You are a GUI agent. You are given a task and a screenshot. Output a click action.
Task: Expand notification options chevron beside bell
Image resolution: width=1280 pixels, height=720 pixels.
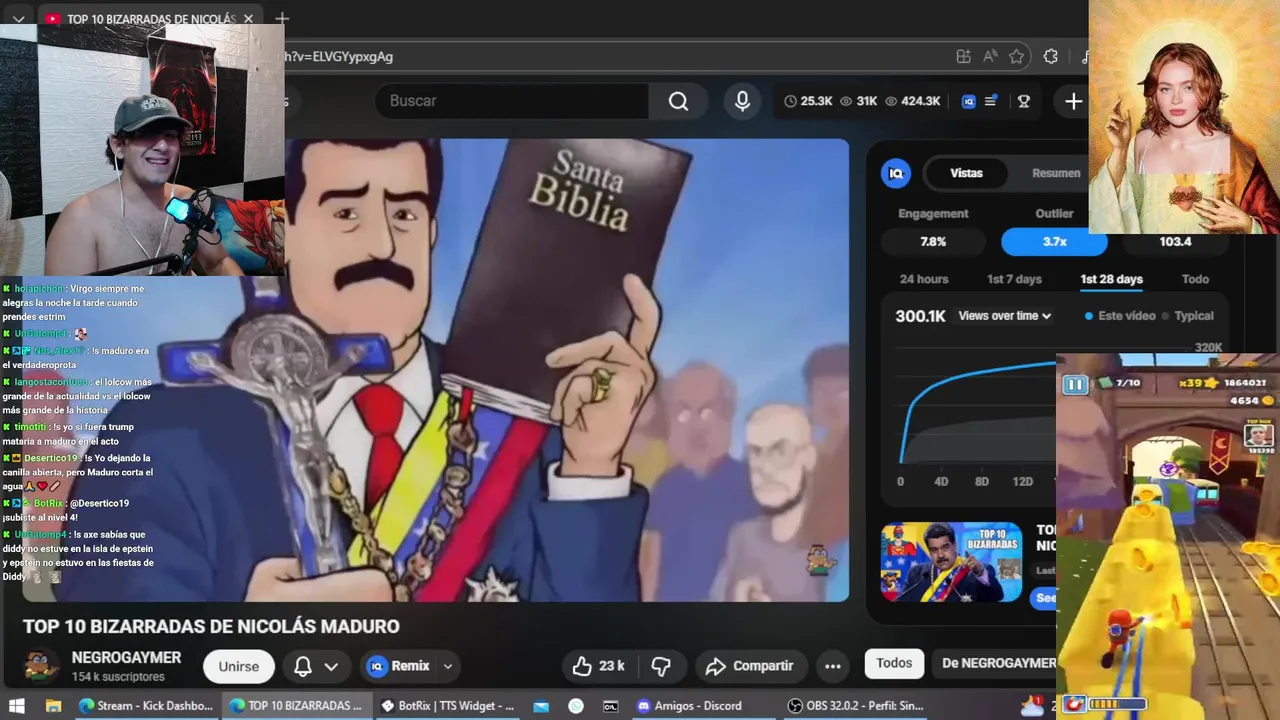pos(331,666)
